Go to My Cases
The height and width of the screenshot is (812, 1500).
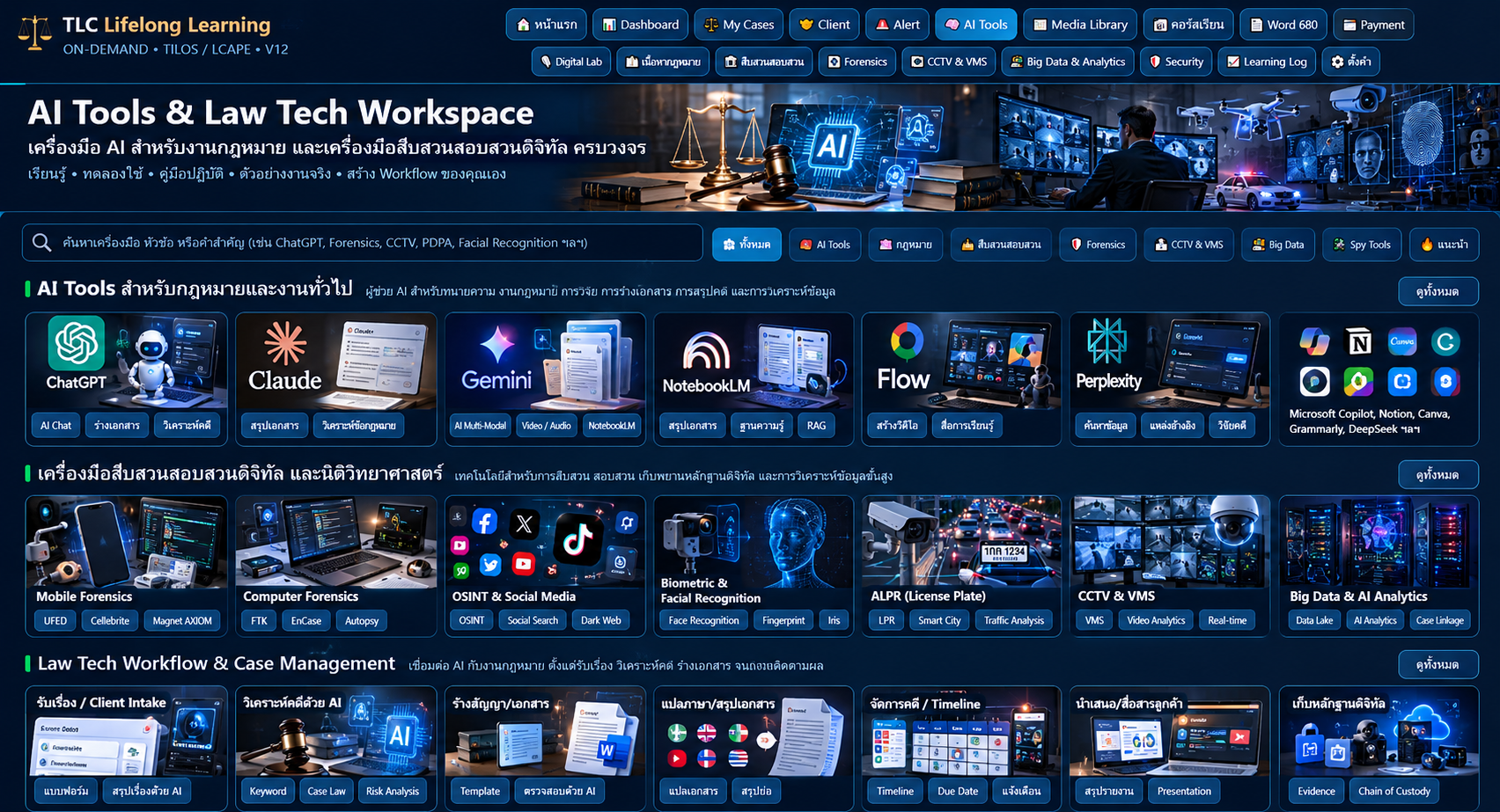point(739,25)
